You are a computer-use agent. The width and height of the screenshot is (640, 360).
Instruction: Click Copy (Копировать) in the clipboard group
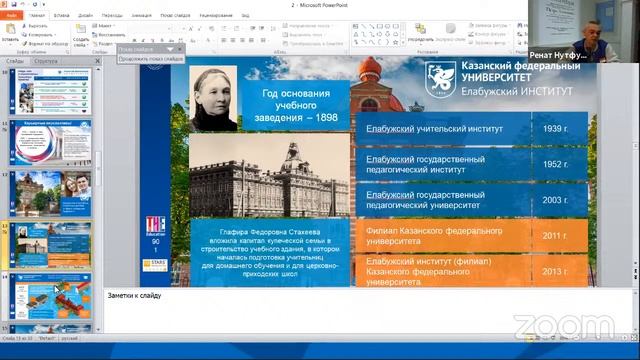pos(38,35)
